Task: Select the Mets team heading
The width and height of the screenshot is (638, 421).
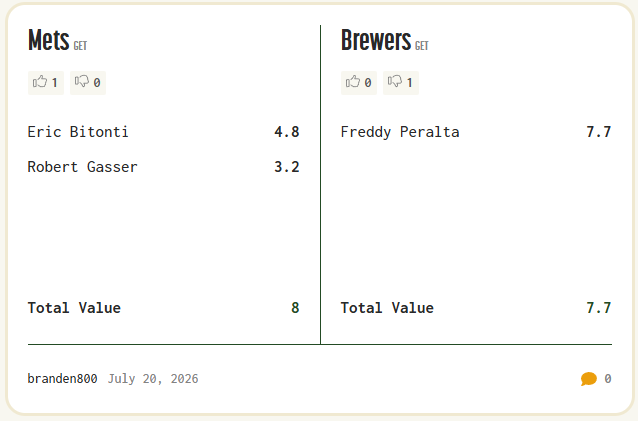Action: 48,40
